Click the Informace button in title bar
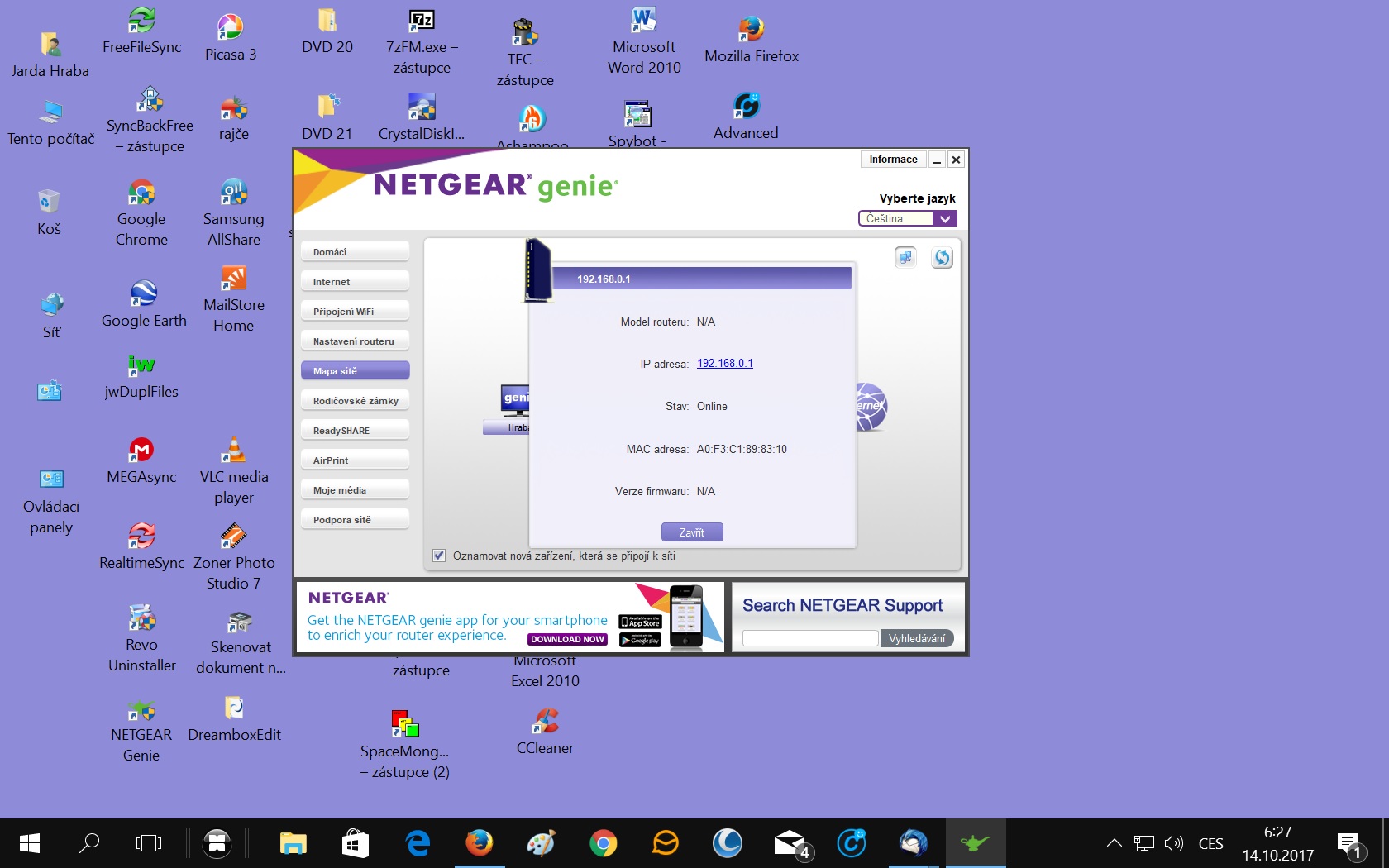Screen dimensions: 1389x868 coord(893,160)
